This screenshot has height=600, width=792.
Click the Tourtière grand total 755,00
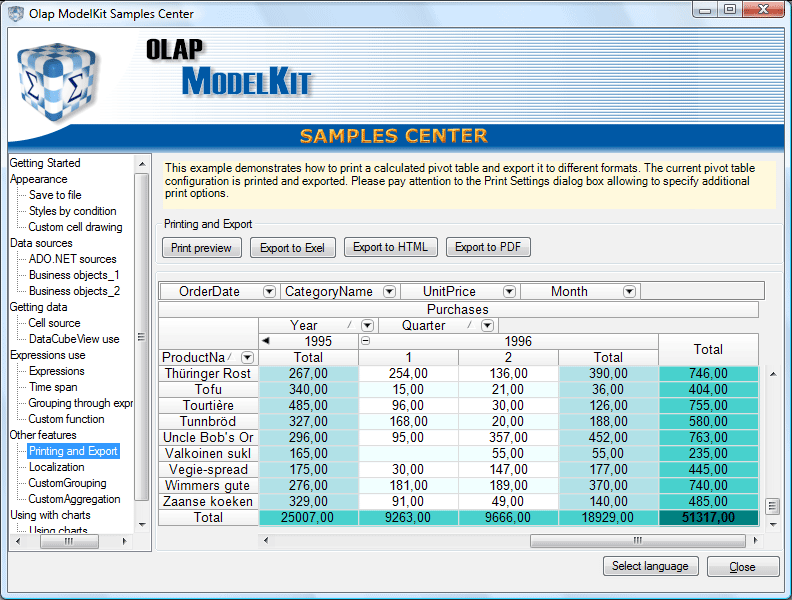(709, 406)
